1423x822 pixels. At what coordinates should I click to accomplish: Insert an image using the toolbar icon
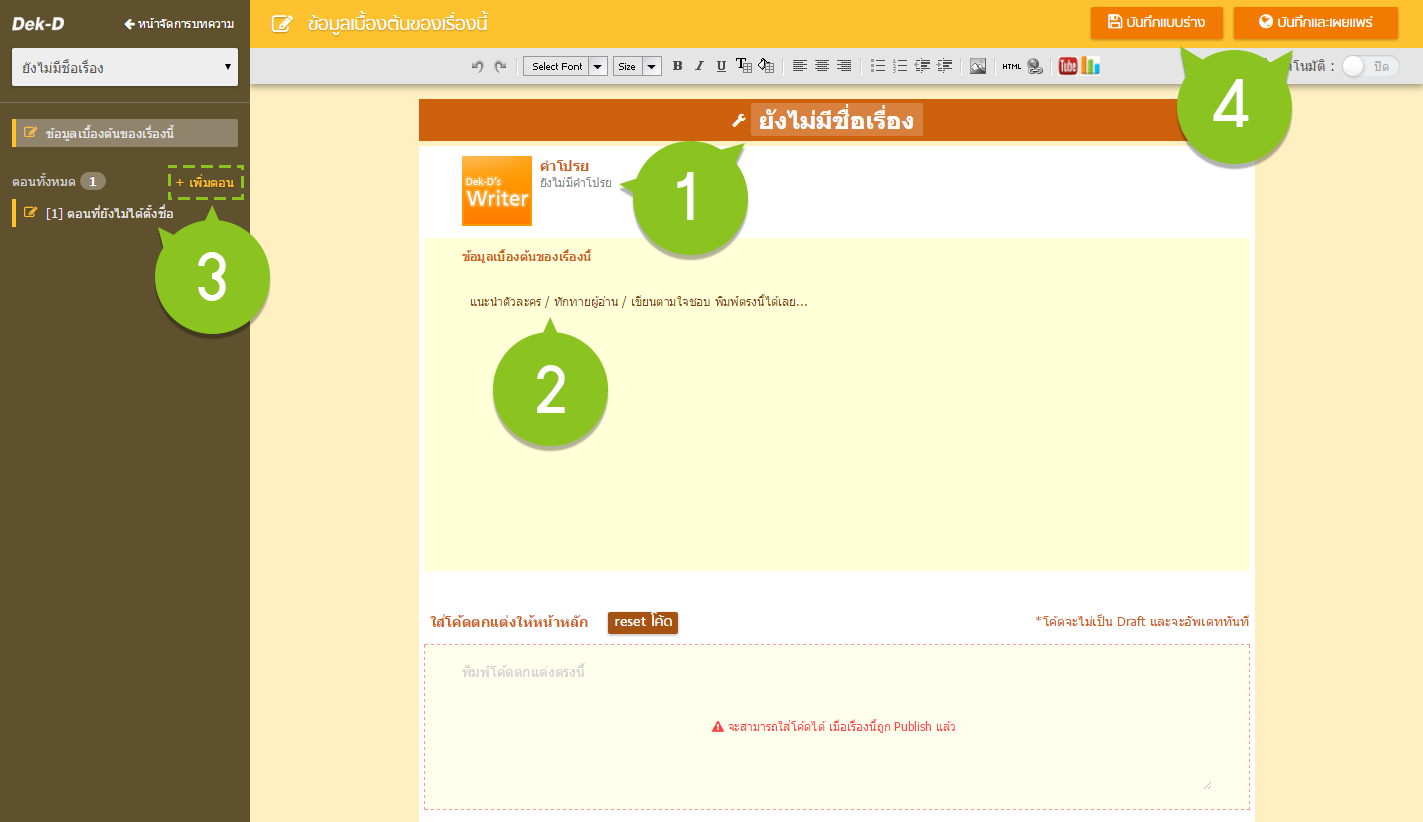point(978,65)
